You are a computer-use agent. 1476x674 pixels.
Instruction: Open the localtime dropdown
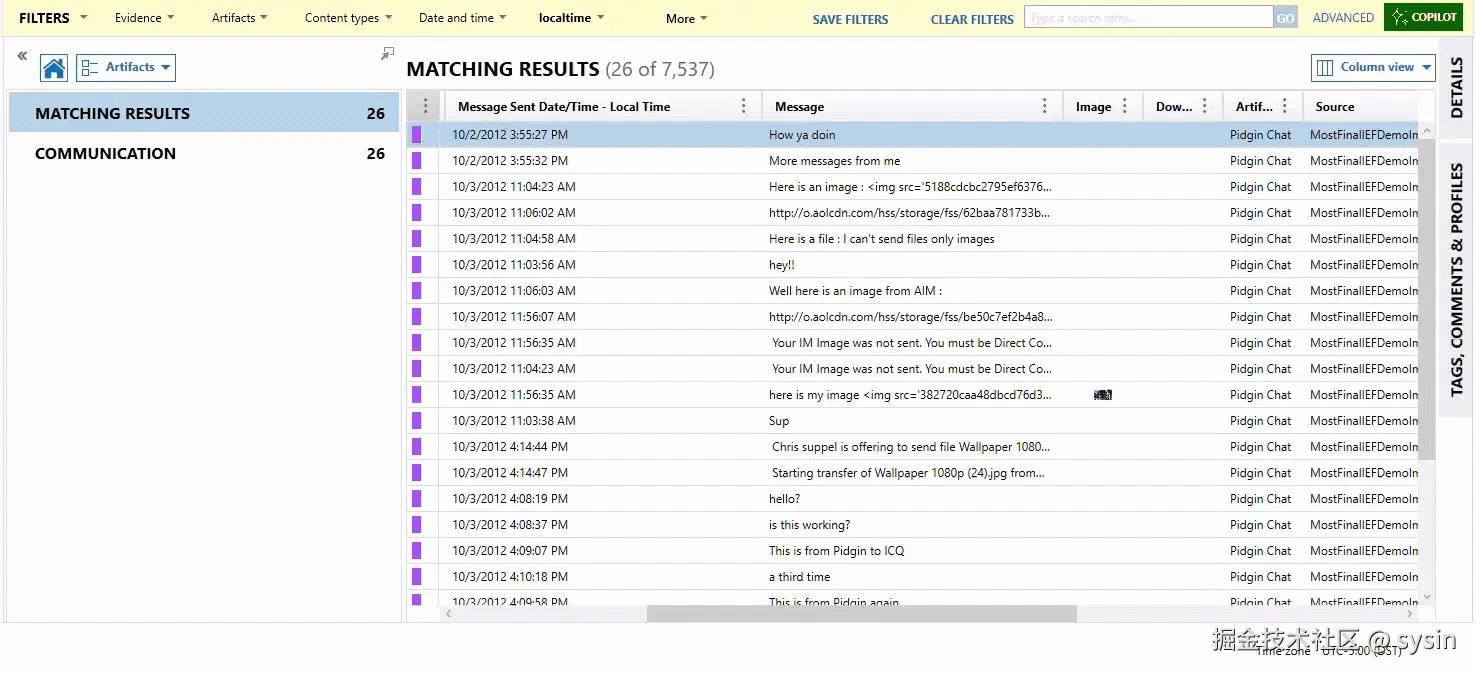tap(571, 18)
